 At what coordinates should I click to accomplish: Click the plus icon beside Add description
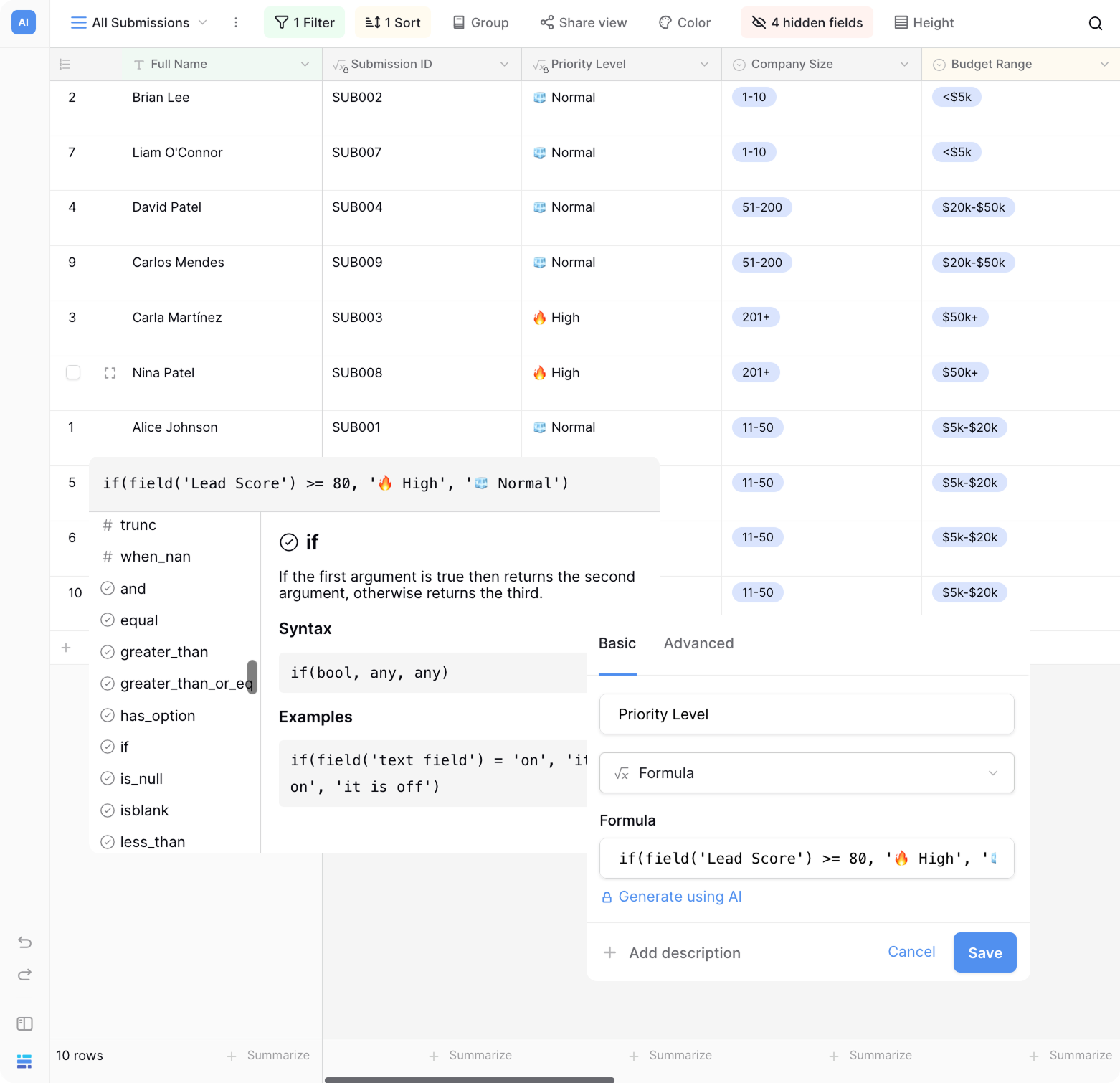609,952
